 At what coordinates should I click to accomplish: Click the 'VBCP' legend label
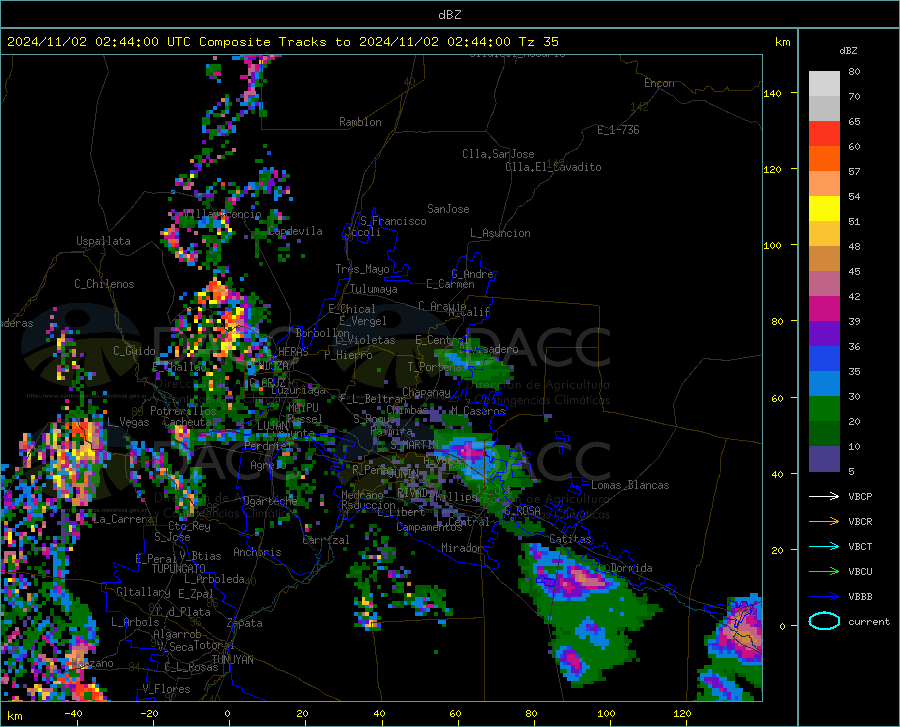pos(860,496)
